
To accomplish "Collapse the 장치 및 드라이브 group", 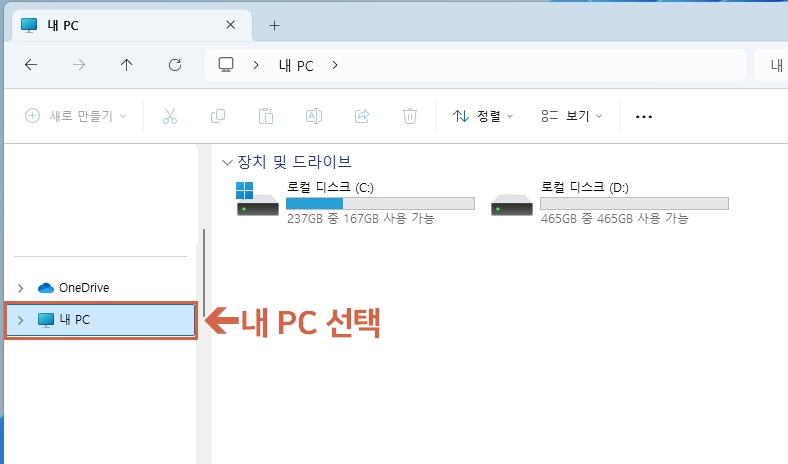I will 227,162.
